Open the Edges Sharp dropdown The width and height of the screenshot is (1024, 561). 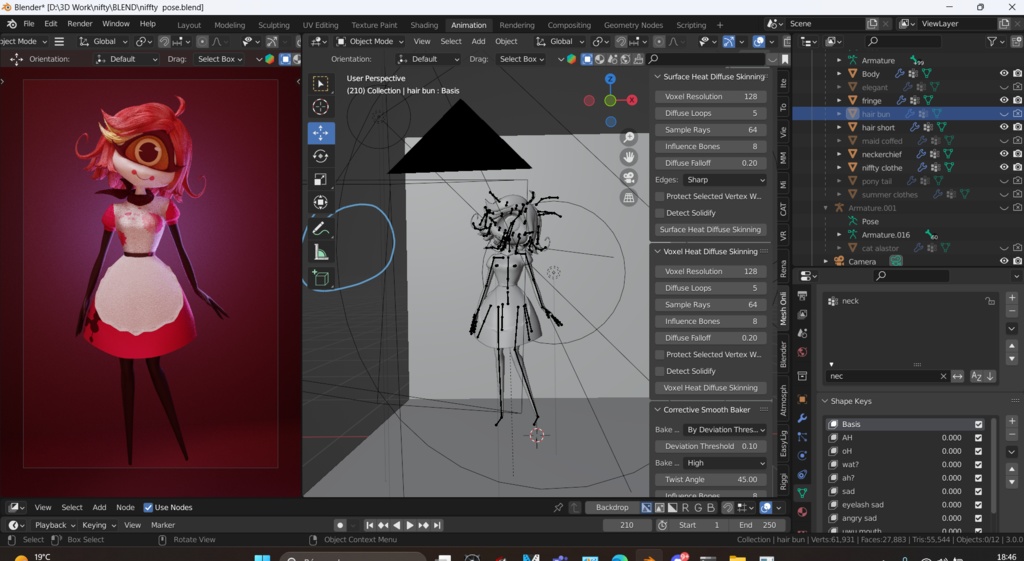point(725,180)
